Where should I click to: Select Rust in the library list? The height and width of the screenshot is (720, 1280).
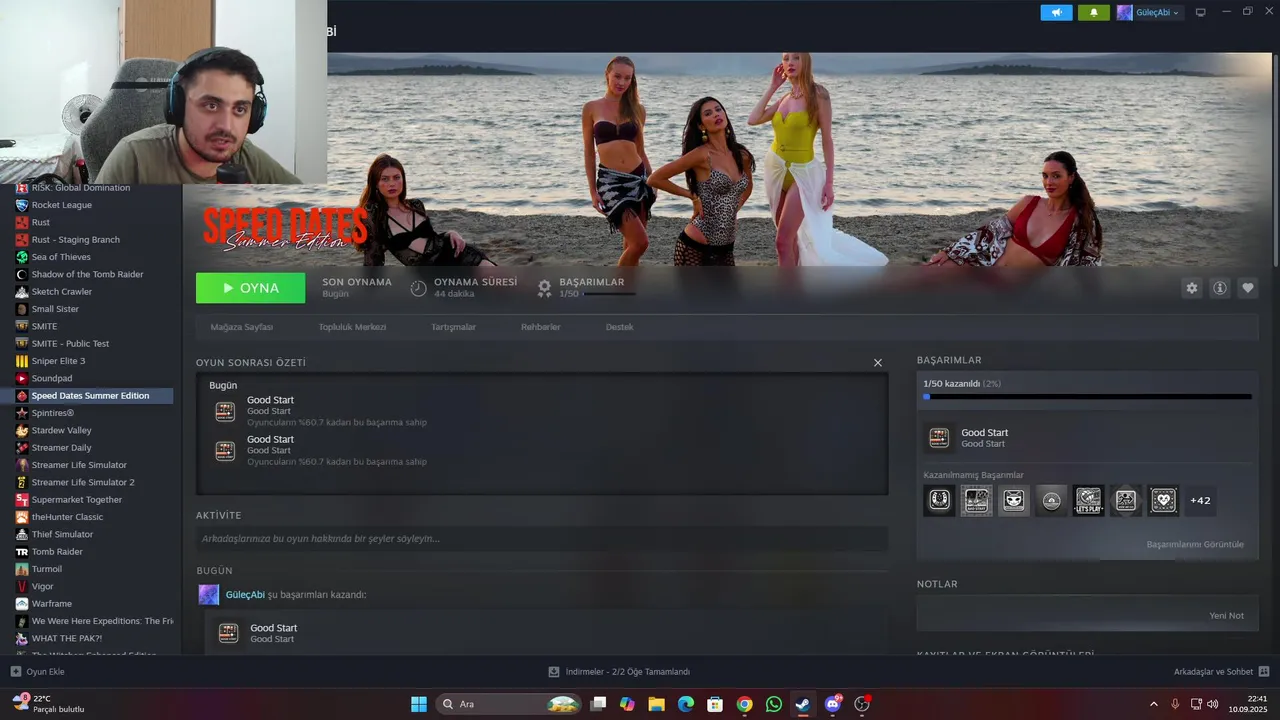40,222
